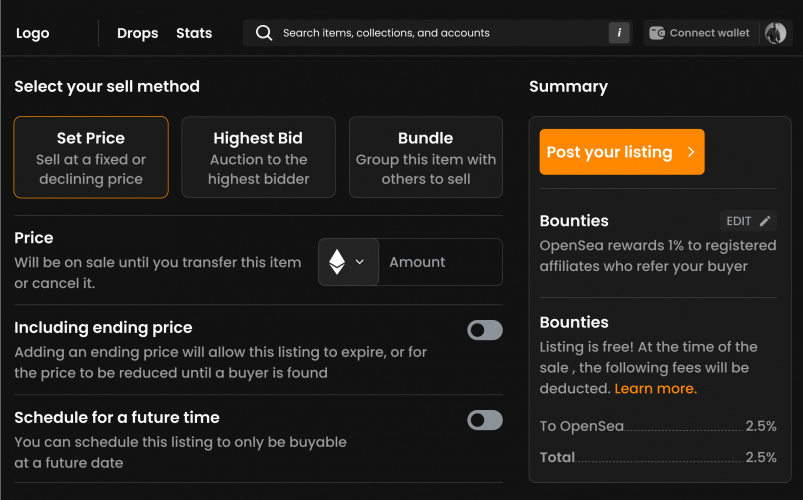
Task: Open the Drops menu item
Action: (137, 33)
